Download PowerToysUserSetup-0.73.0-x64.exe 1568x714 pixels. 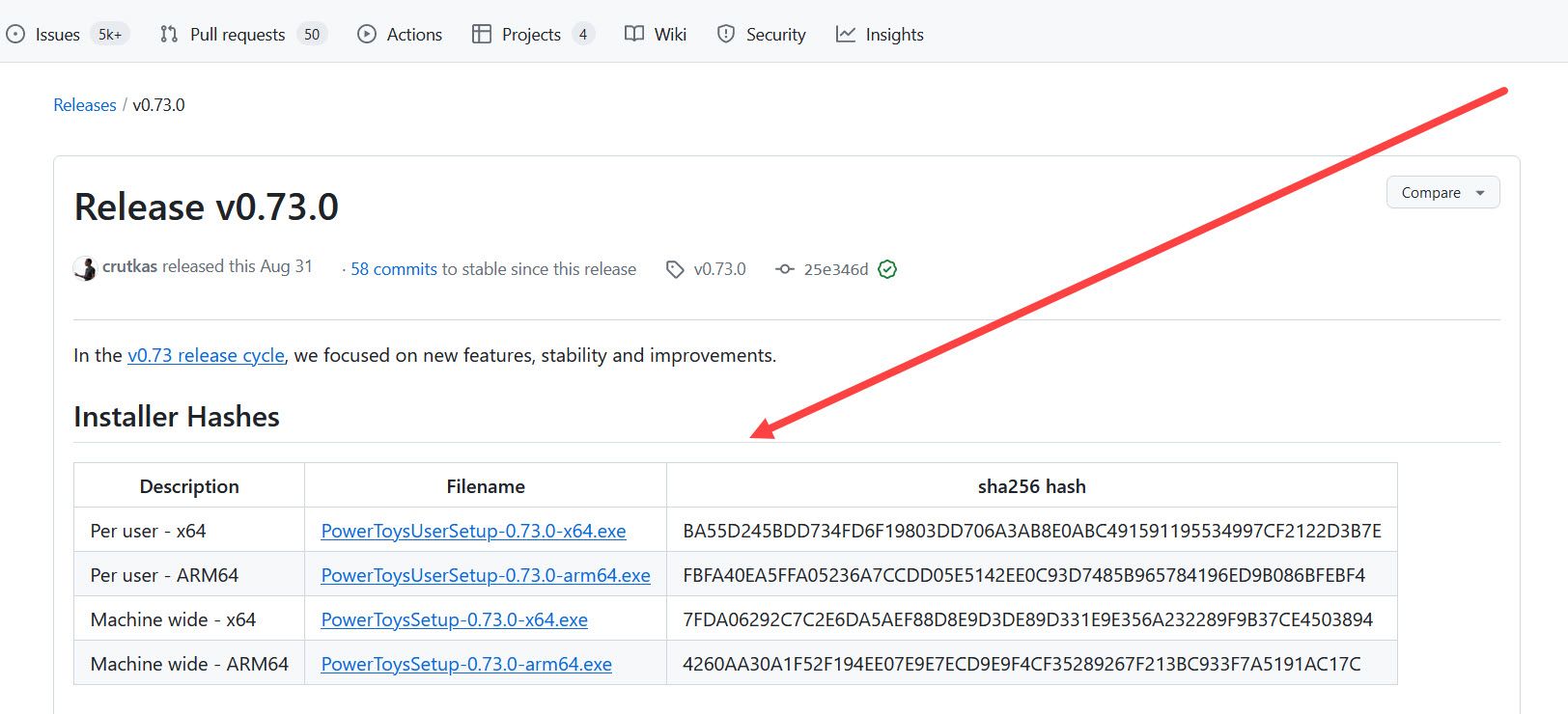473,531
